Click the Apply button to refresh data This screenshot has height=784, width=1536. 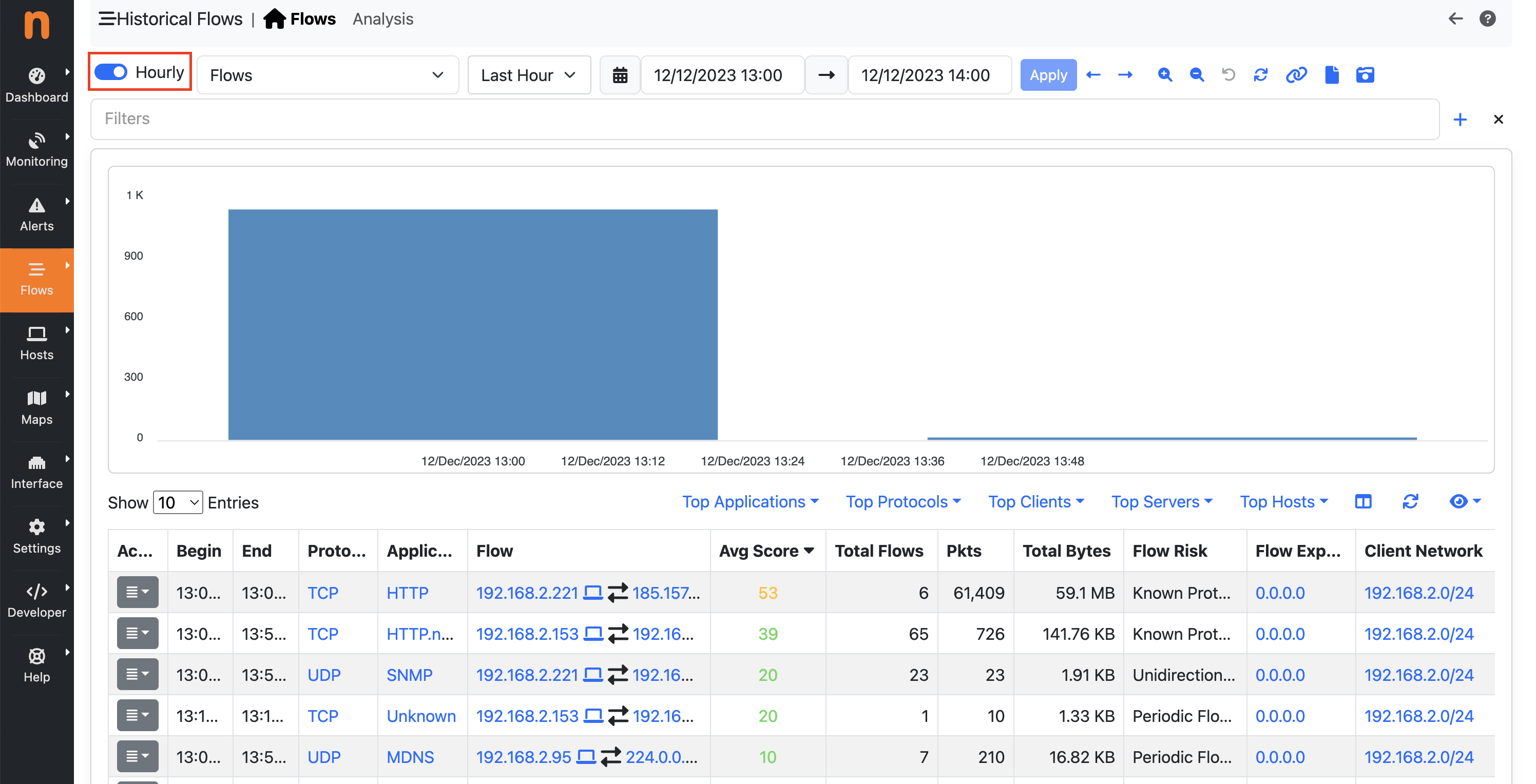(1048, 74)
